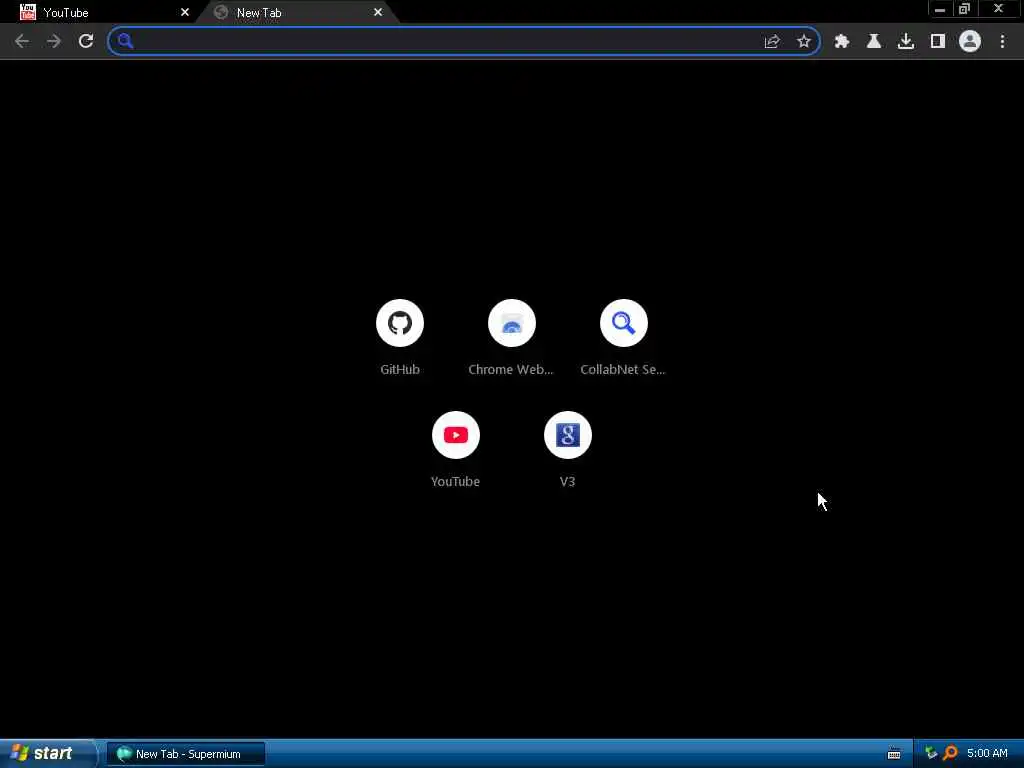This screenshot has height=768, width=1024.
Task: Toggle the side panel button
Action: click(x=938, y=41)
